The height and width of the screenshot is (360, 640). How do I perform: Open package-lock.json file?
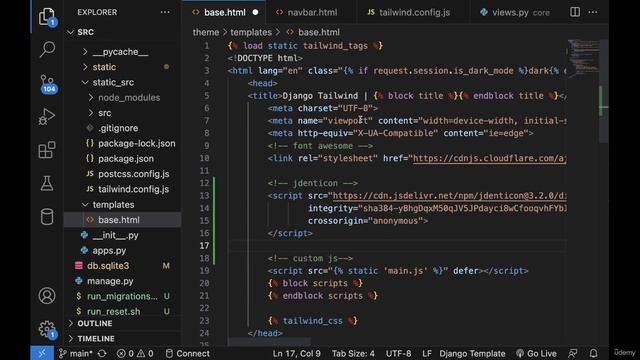[x=136, y=144]
